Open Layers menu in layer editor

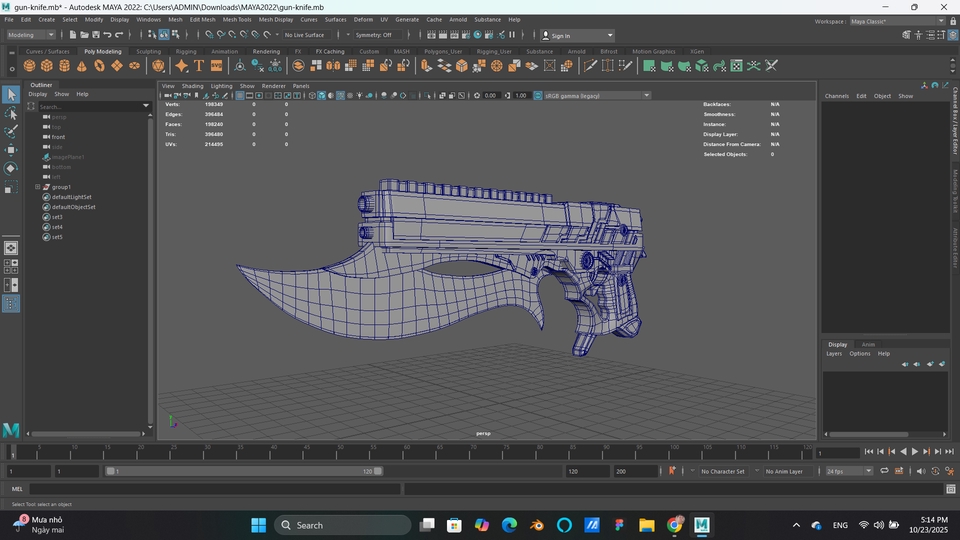pyautogui.click(x=834, y=353)
